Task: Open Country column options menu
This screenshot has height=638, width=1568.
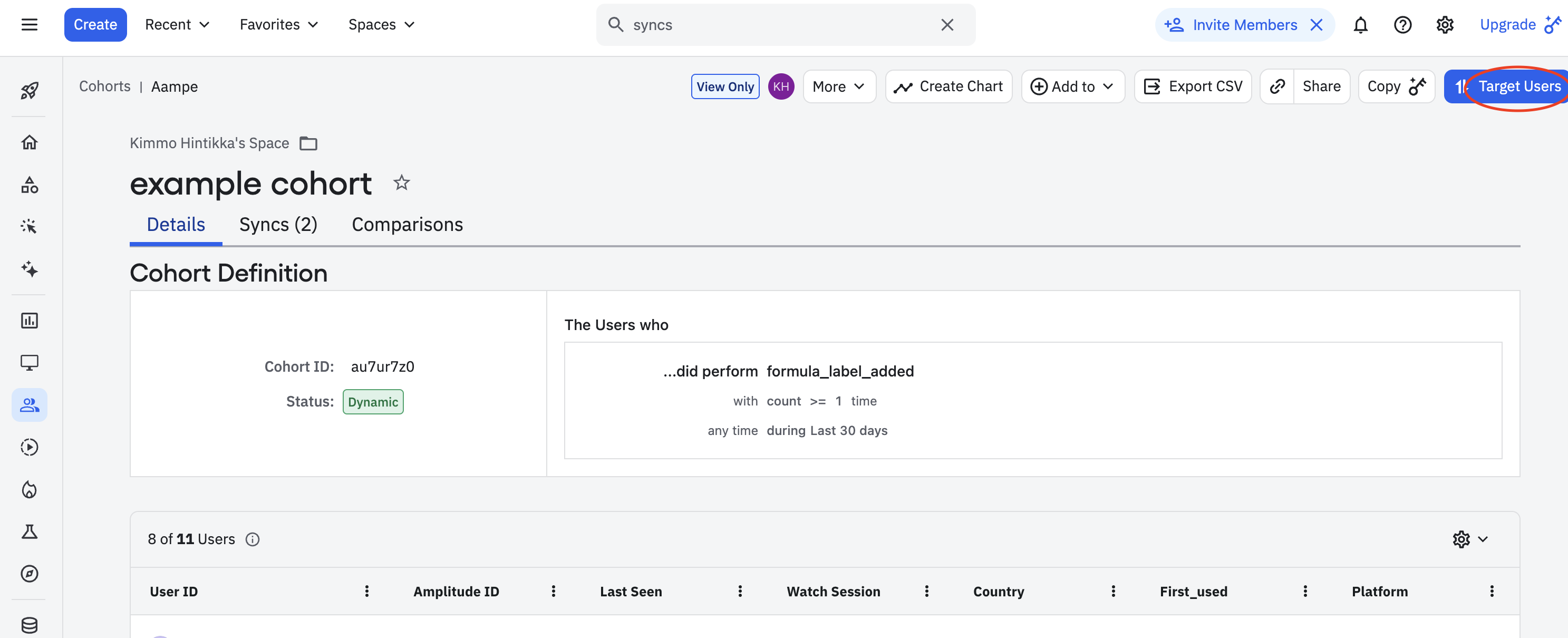Action: [1114, 591]
